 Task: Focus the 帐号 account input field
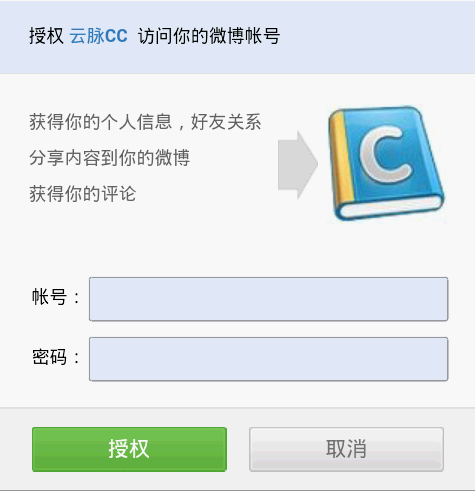coord(268,299)
